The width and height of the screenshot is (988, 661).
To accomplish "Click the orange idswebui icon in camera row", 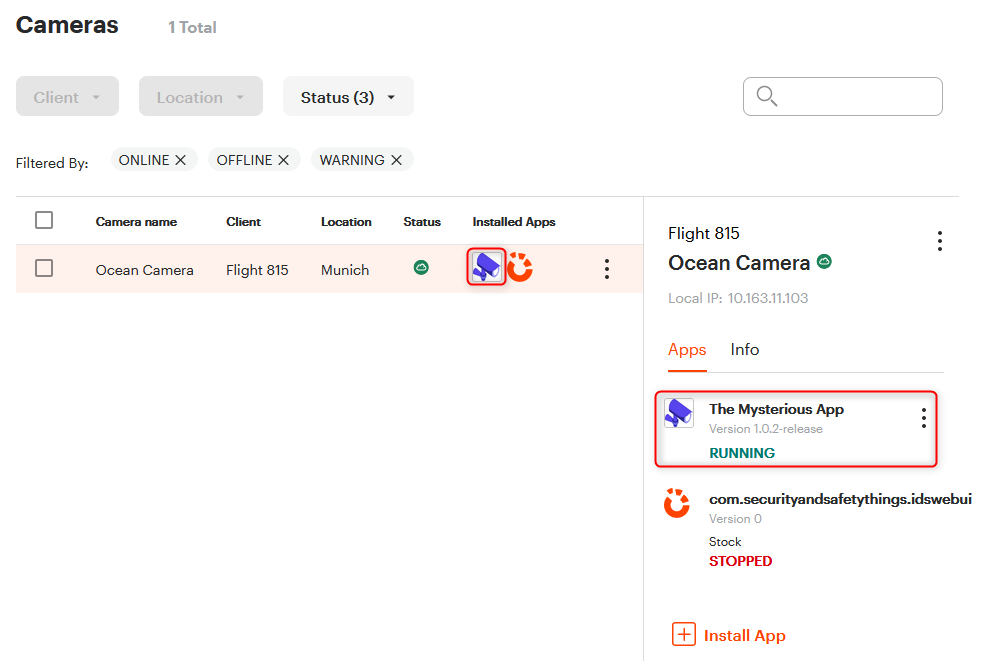I will pyautogui.click(x=520, y=268).
